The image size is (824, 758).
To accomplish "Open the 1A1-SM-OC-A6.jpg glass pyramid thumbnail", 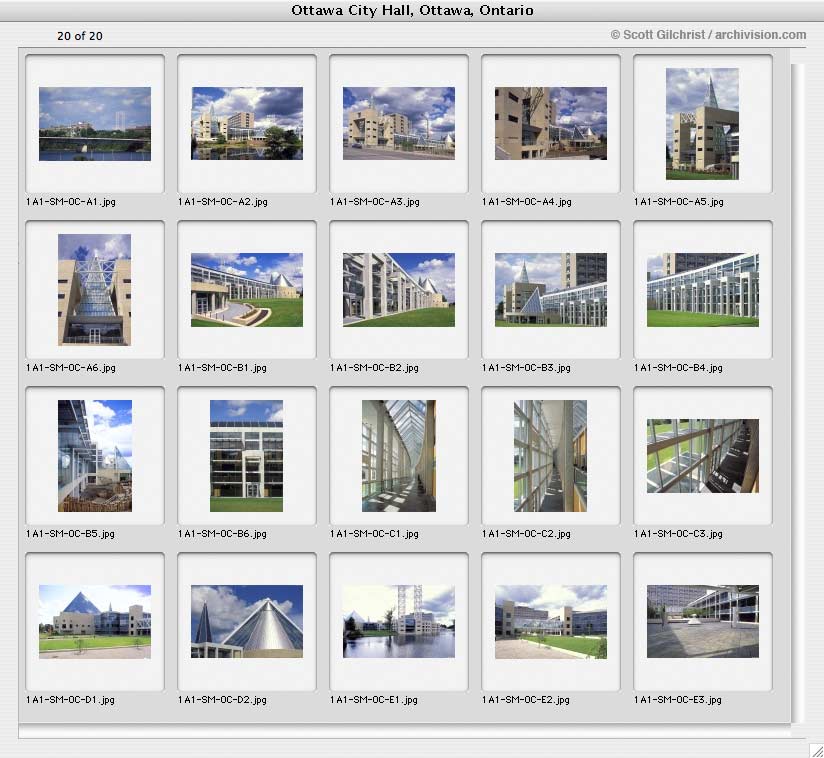I will tap(95, 290).
